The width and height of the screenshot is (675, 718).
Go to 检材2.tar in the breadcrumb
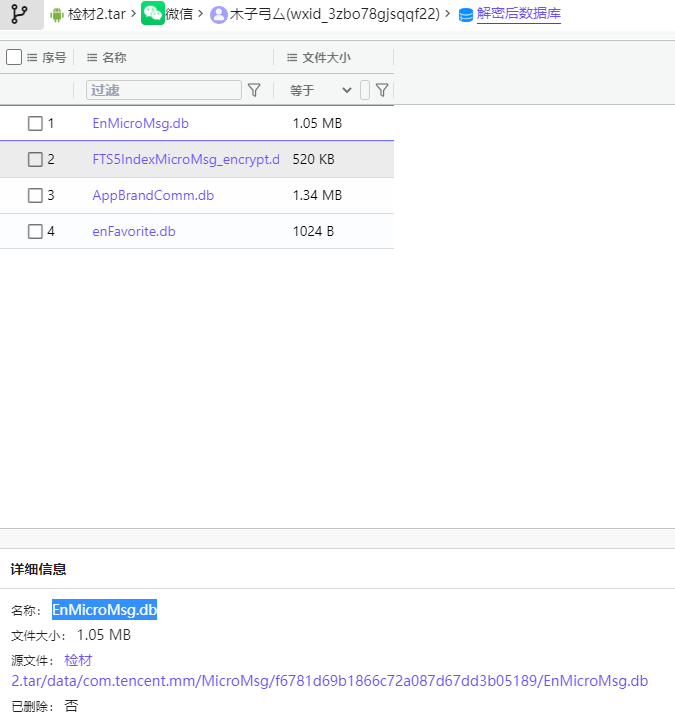(97, 14)
